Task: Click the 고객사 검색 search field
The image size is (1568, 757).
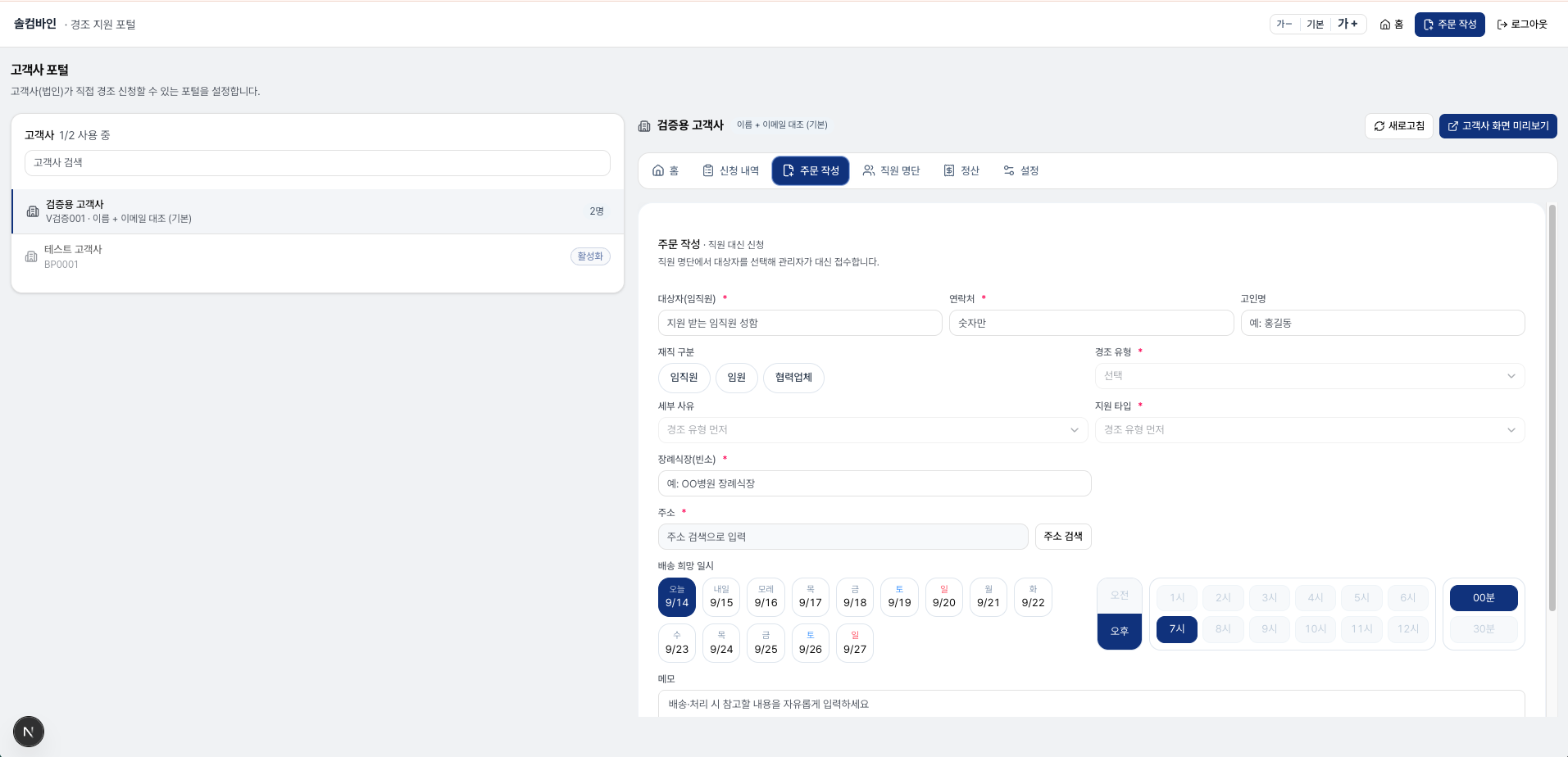Action: (x=317, y=162)
